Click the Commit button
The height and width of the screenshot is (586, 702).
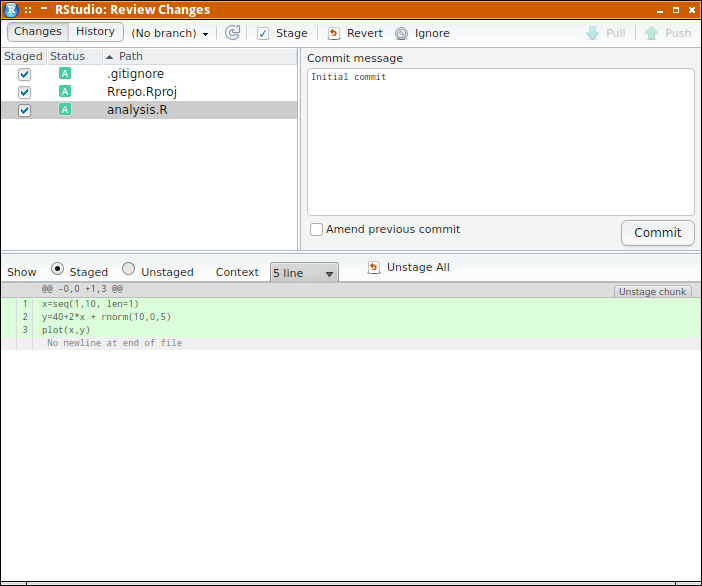pyautogui.click(x=658, y=233)
